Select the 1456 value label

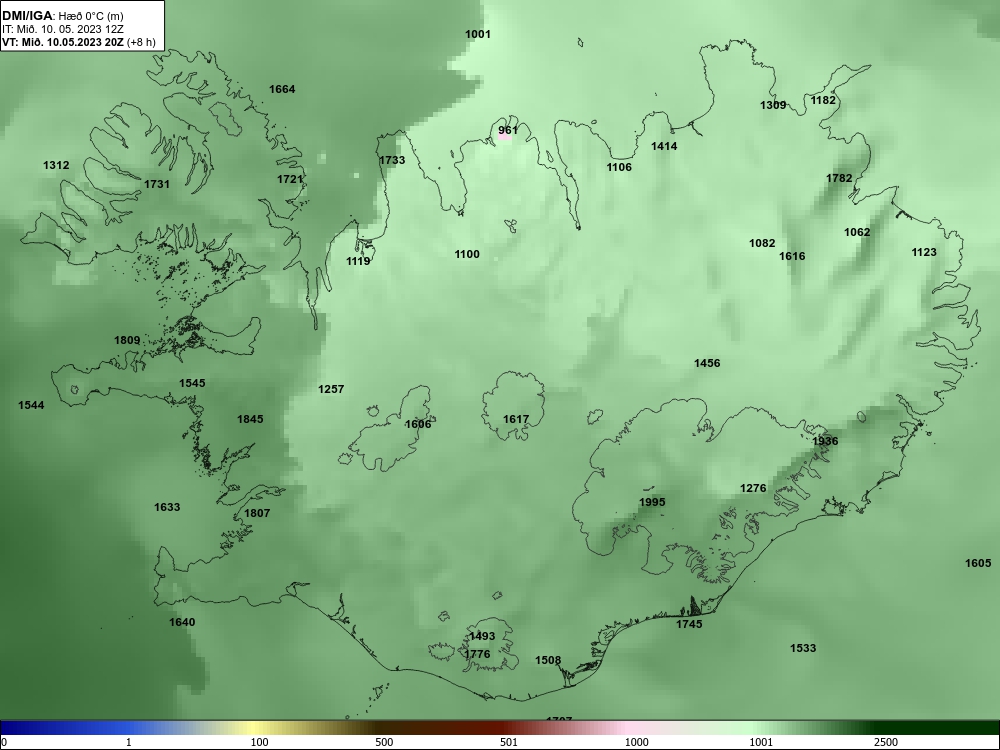click(x=707, y=363)
